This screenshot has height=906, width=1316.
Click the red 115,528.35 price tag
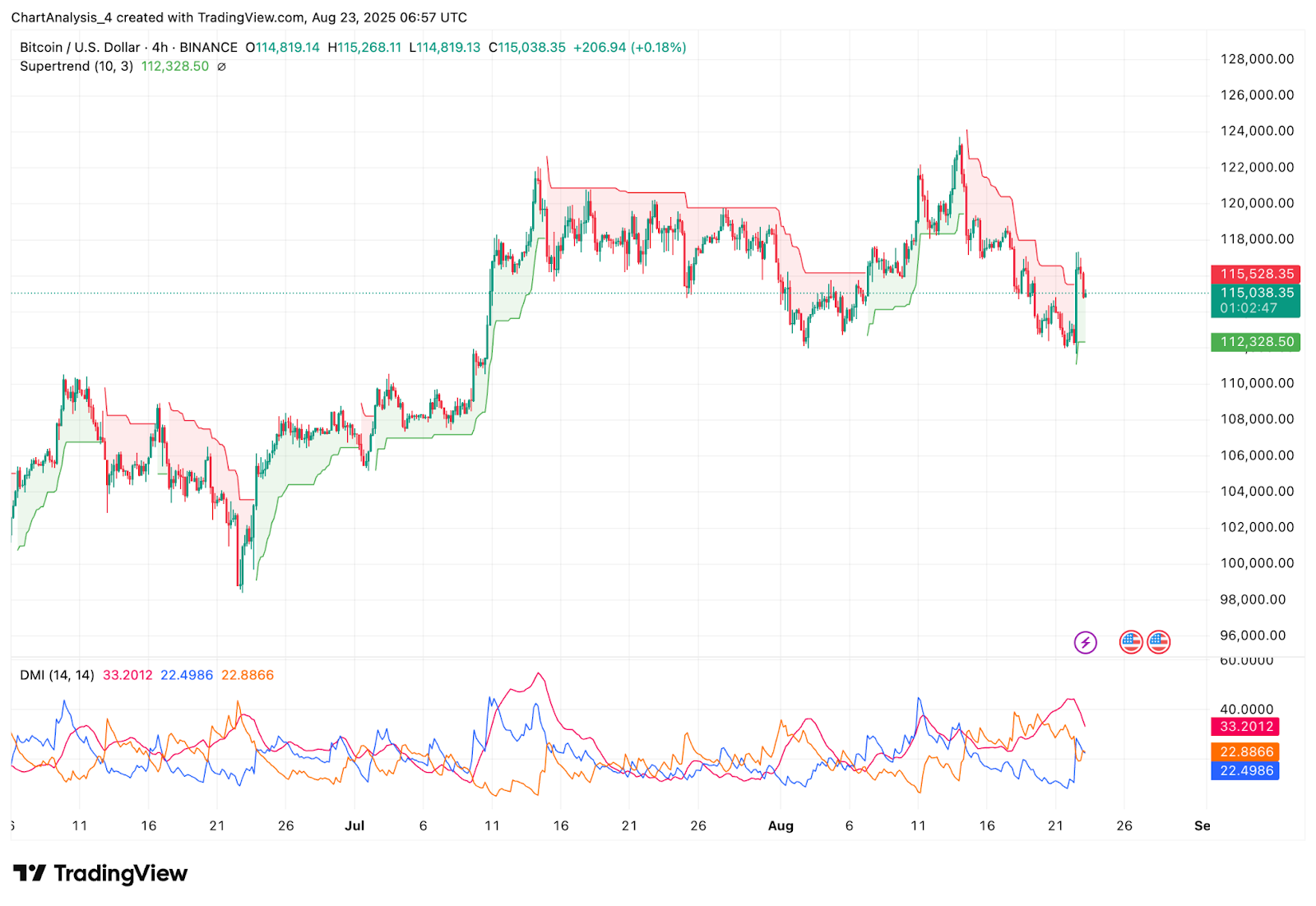[x=1255, y=274]
